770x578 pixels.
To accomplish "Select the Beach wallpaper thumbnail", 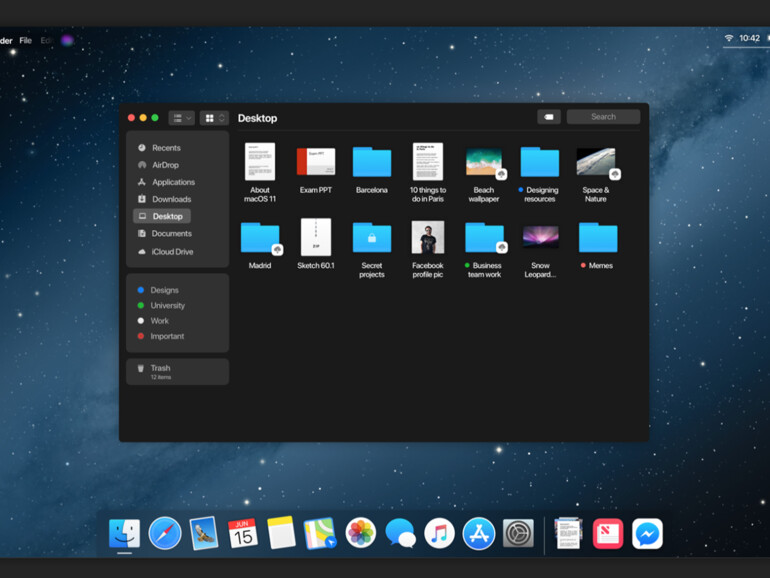I will click(484, 163).
